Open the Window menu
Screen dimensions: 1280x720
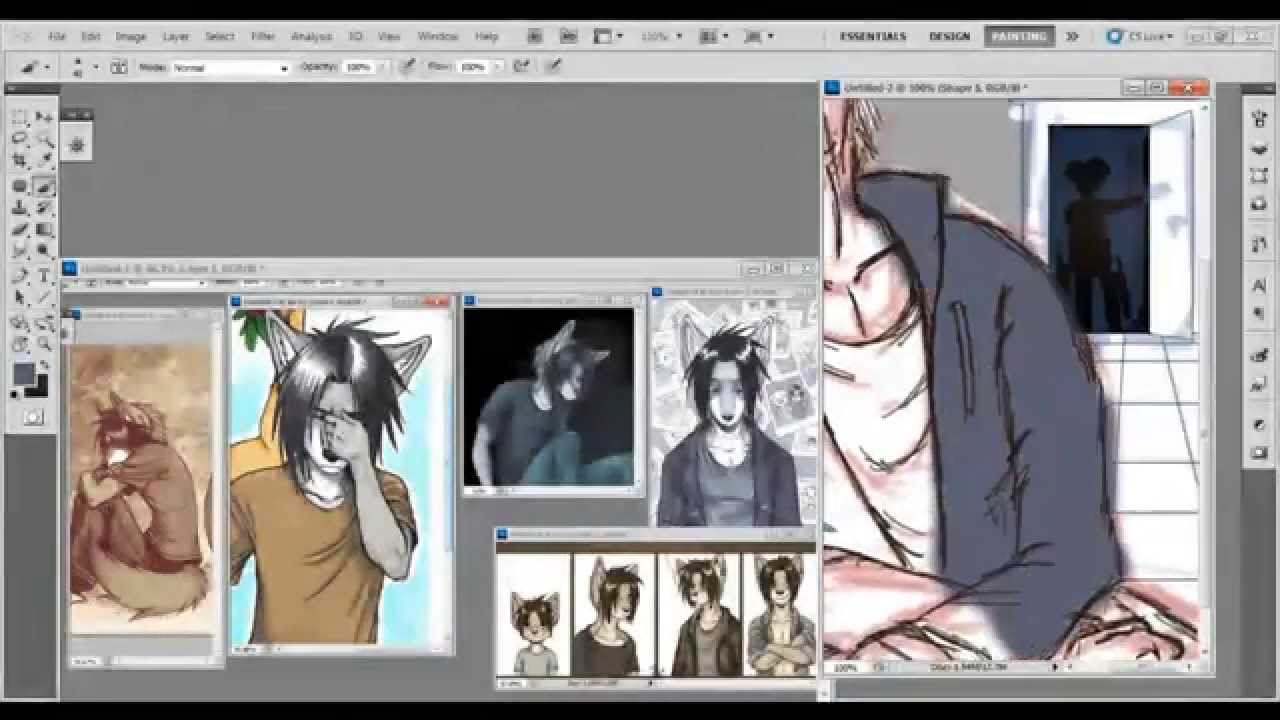click(x=438, y=36)
